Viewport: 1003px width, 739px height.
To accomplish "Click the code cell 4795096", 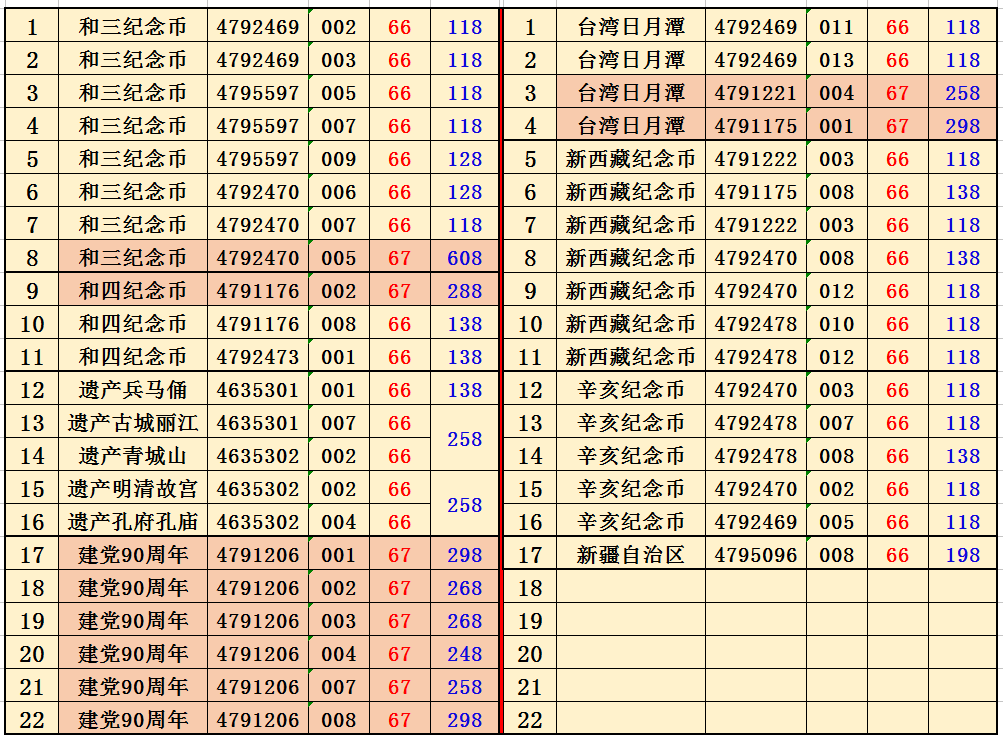I will pos(755,555).
